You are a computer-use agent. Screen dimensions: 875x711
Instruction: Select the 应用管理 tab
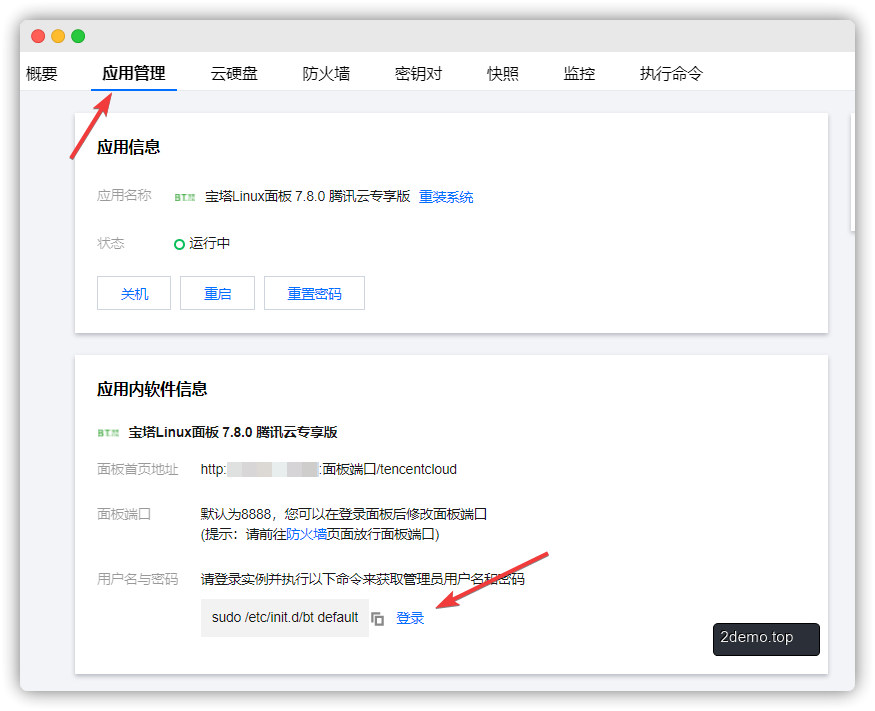point(134,73)
